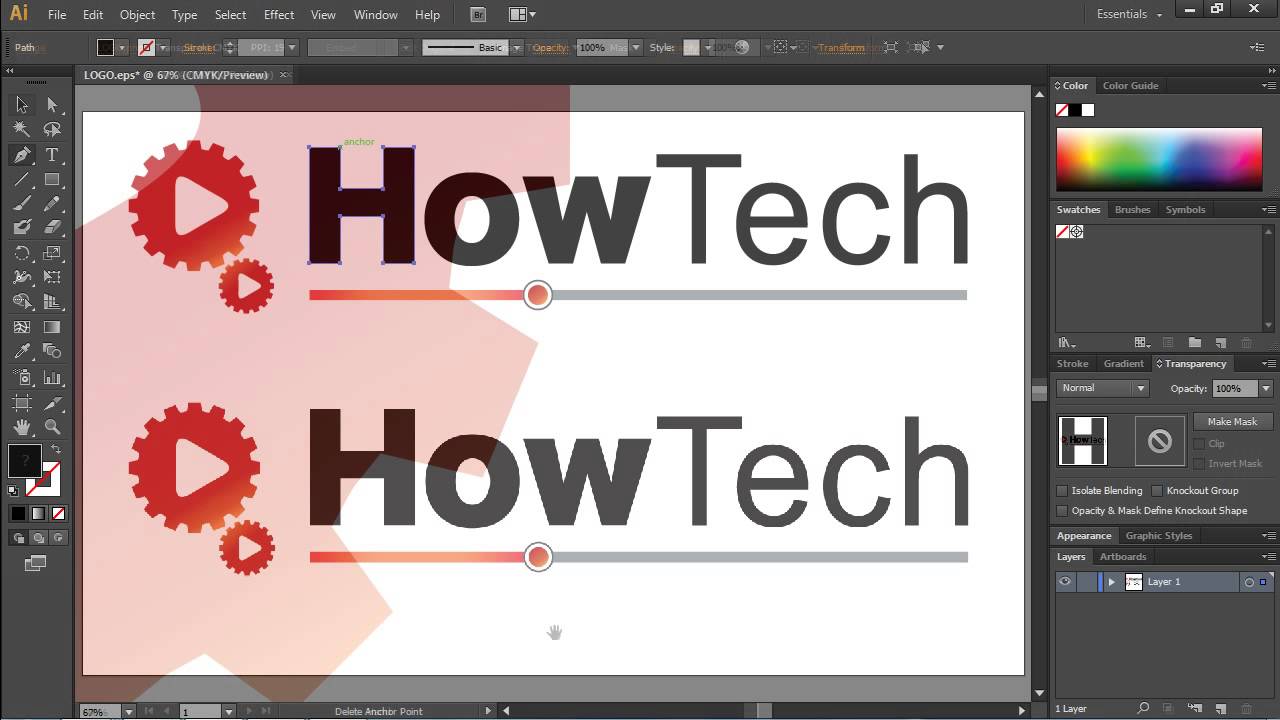Expand Layer 1 disclosure triangle
The height and width of the screenshot is (720, 1280).
[x=1111, y=582]
